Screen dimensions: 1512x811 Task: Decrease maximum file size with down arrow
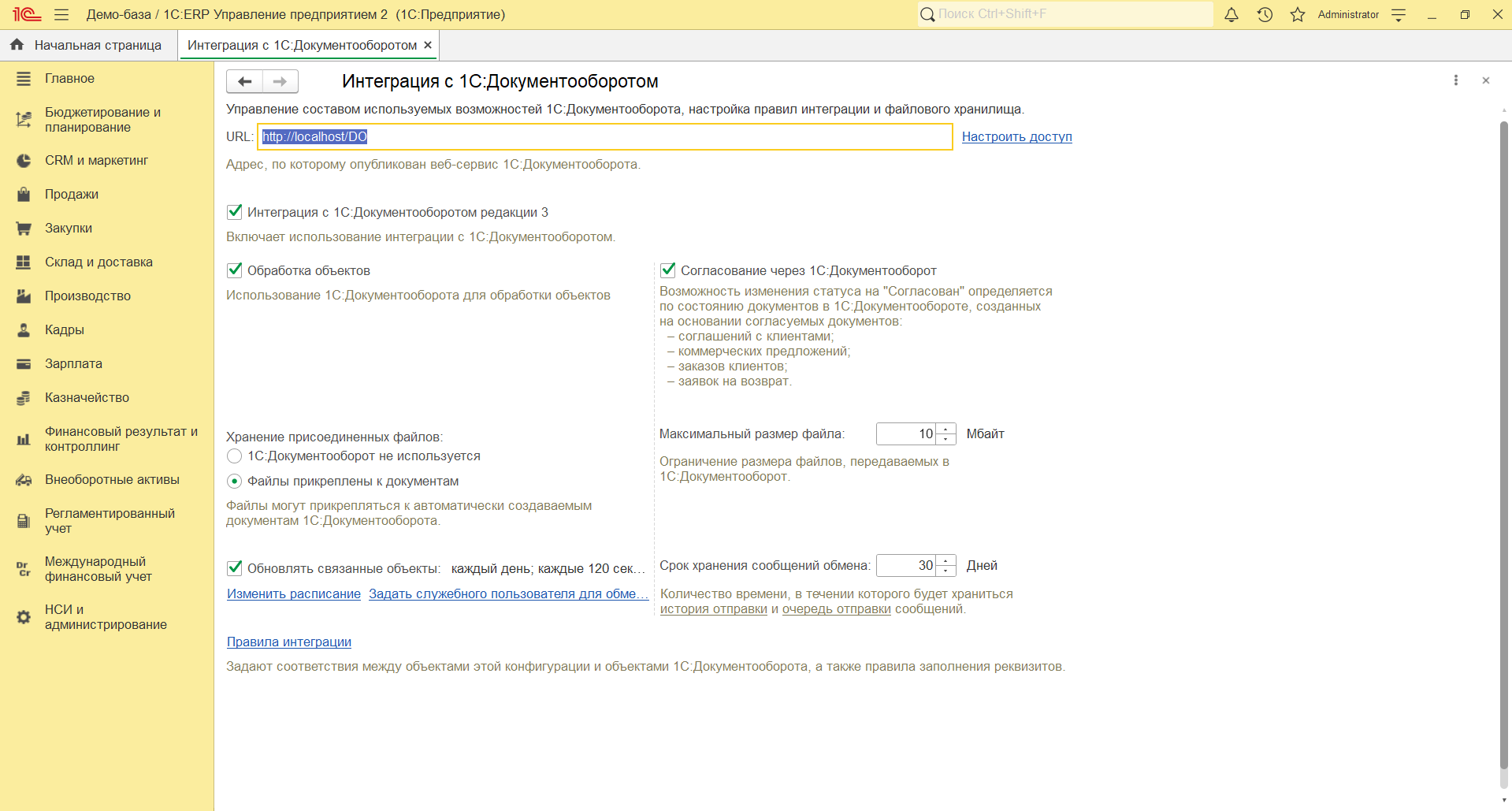pos(946,439)
